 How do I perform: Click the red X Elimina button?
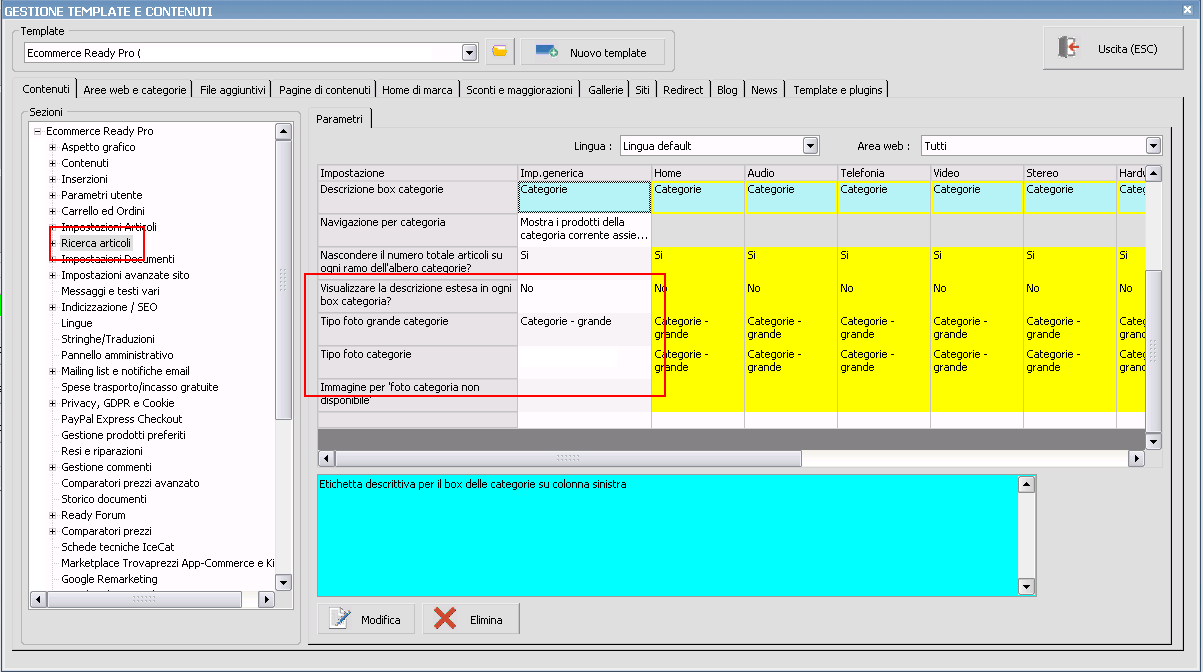470,620
